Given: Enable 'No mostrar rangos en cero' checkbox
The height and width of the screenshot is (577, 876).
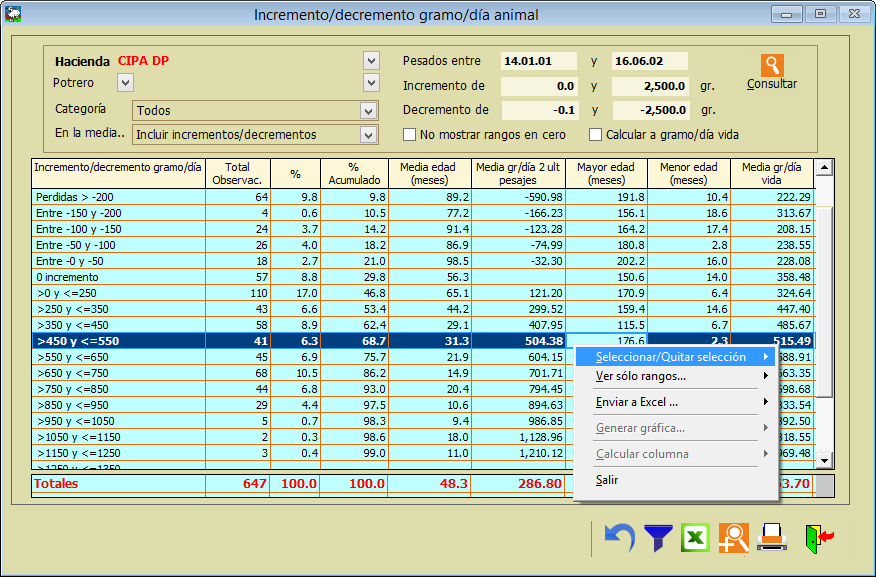Looking at the screenshot, I should pos(410,135).
